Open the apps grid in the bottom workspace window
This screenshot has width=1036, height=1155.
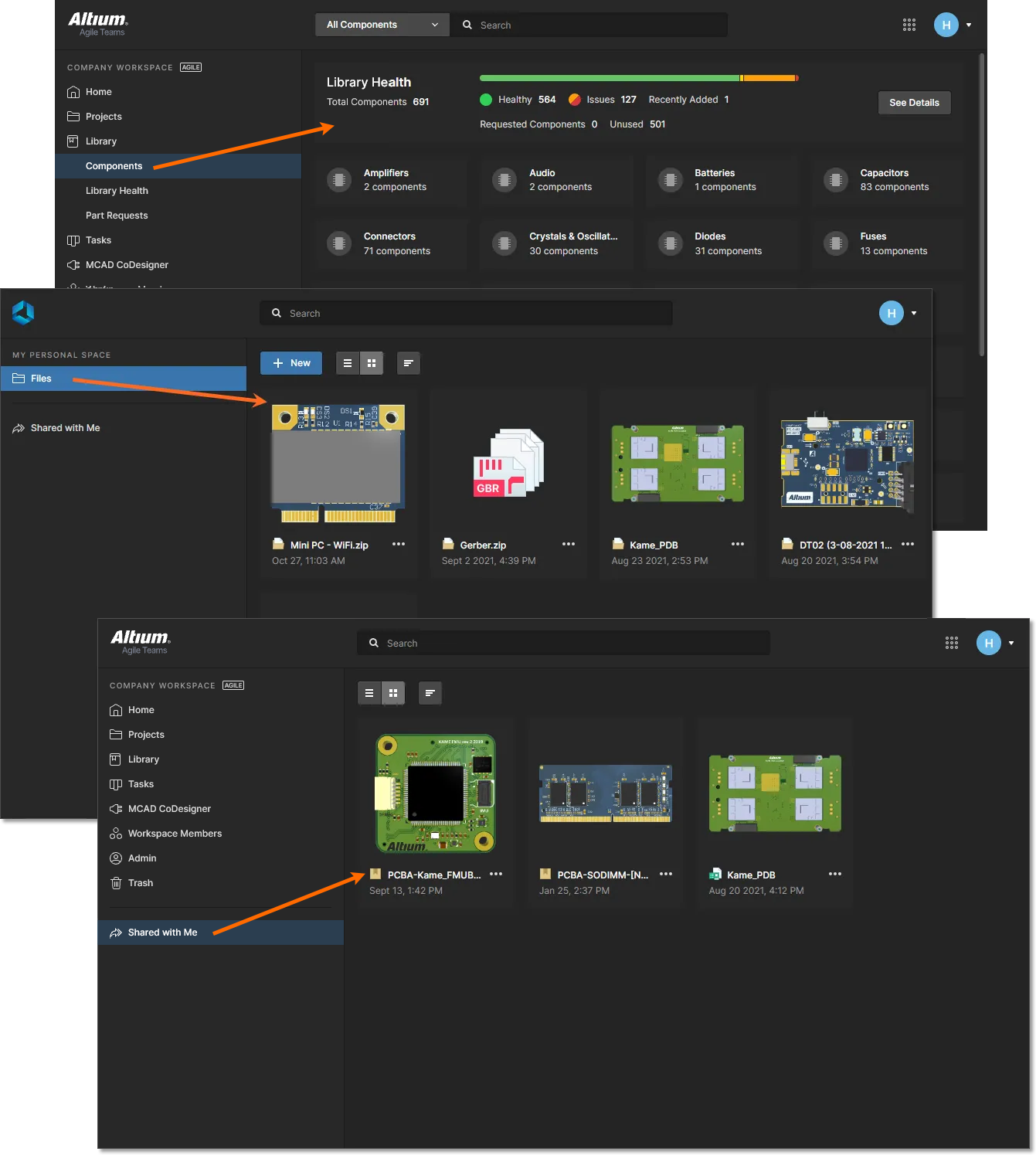pos(952,643)
